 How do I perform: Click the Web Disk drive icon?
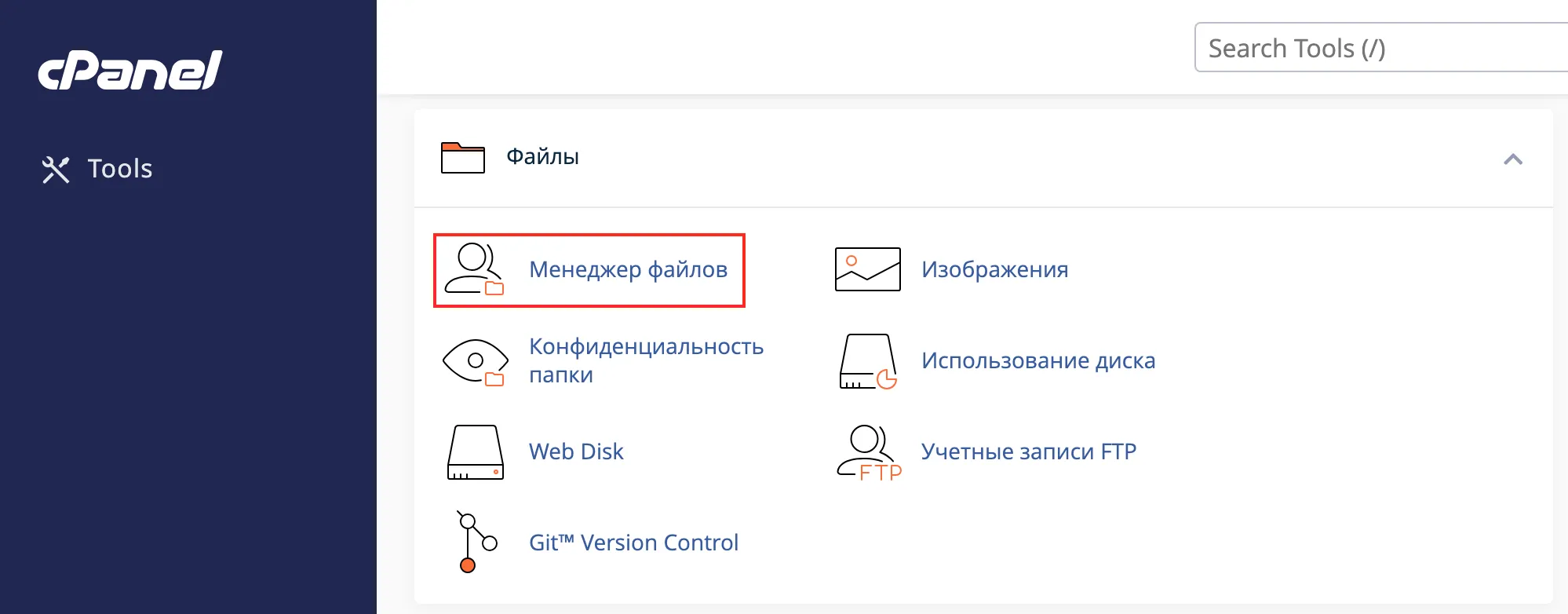click(475, 452)
